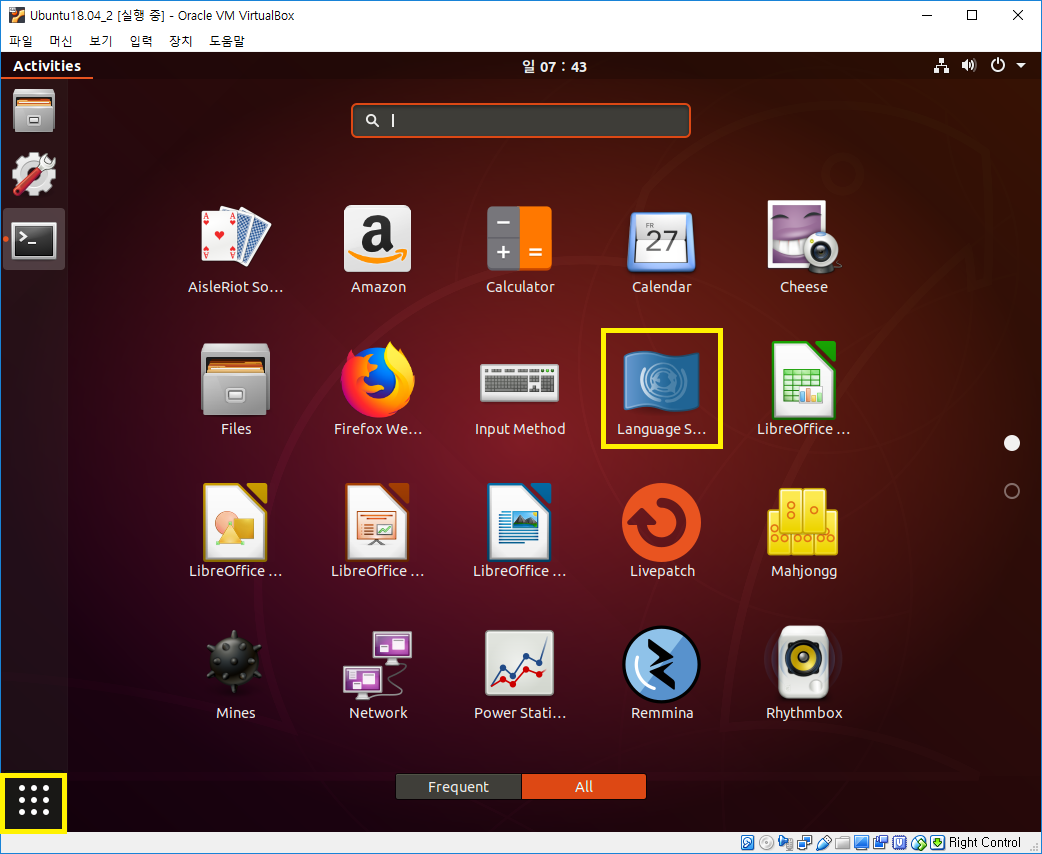The image size is (1042, 854).
Task: Start the Mahjongg game
Action: click(803, 532)
